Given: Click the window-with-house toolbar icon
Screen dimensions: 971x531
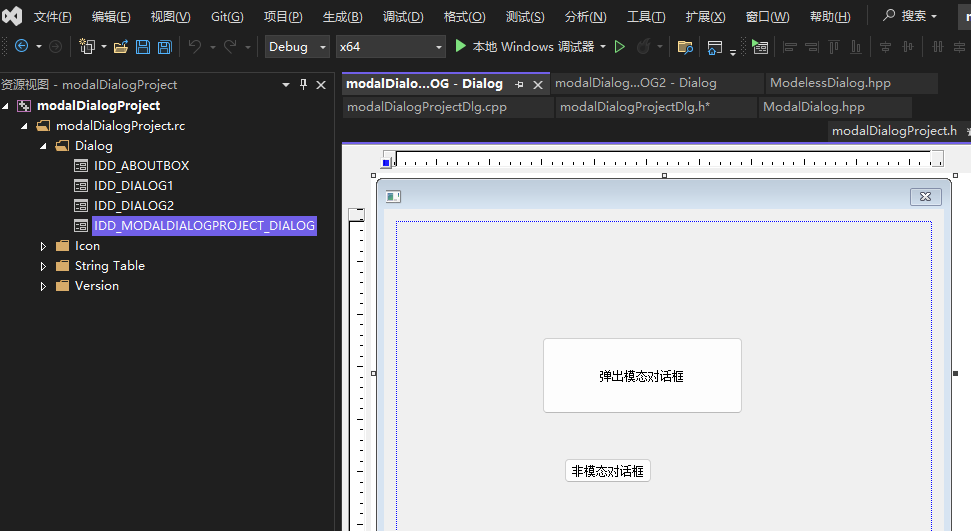Looking at the screenshot, I should click(715, 47).
